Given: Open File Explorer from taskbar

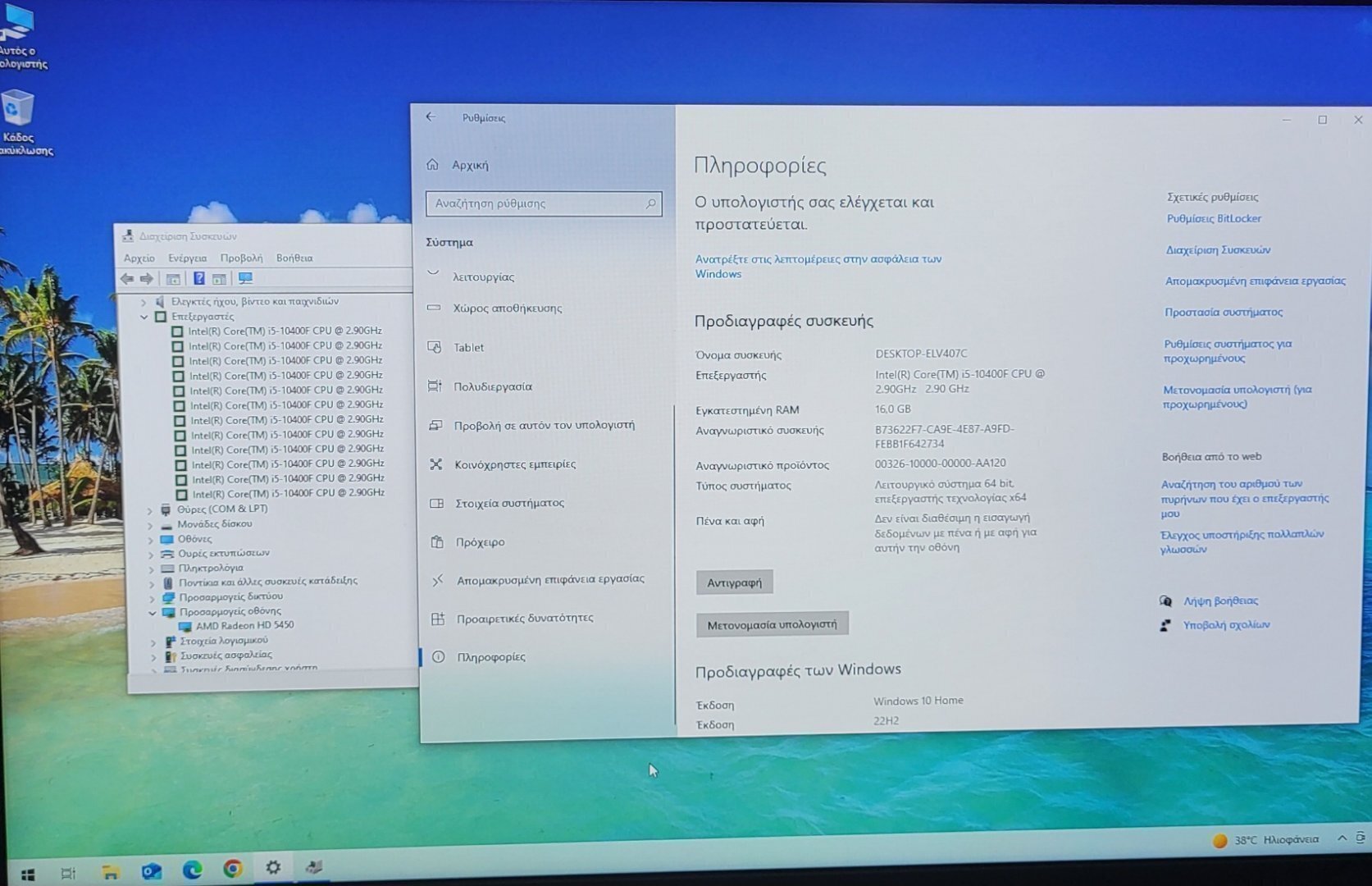Looking at the screenshot, I should pos(110,872).
